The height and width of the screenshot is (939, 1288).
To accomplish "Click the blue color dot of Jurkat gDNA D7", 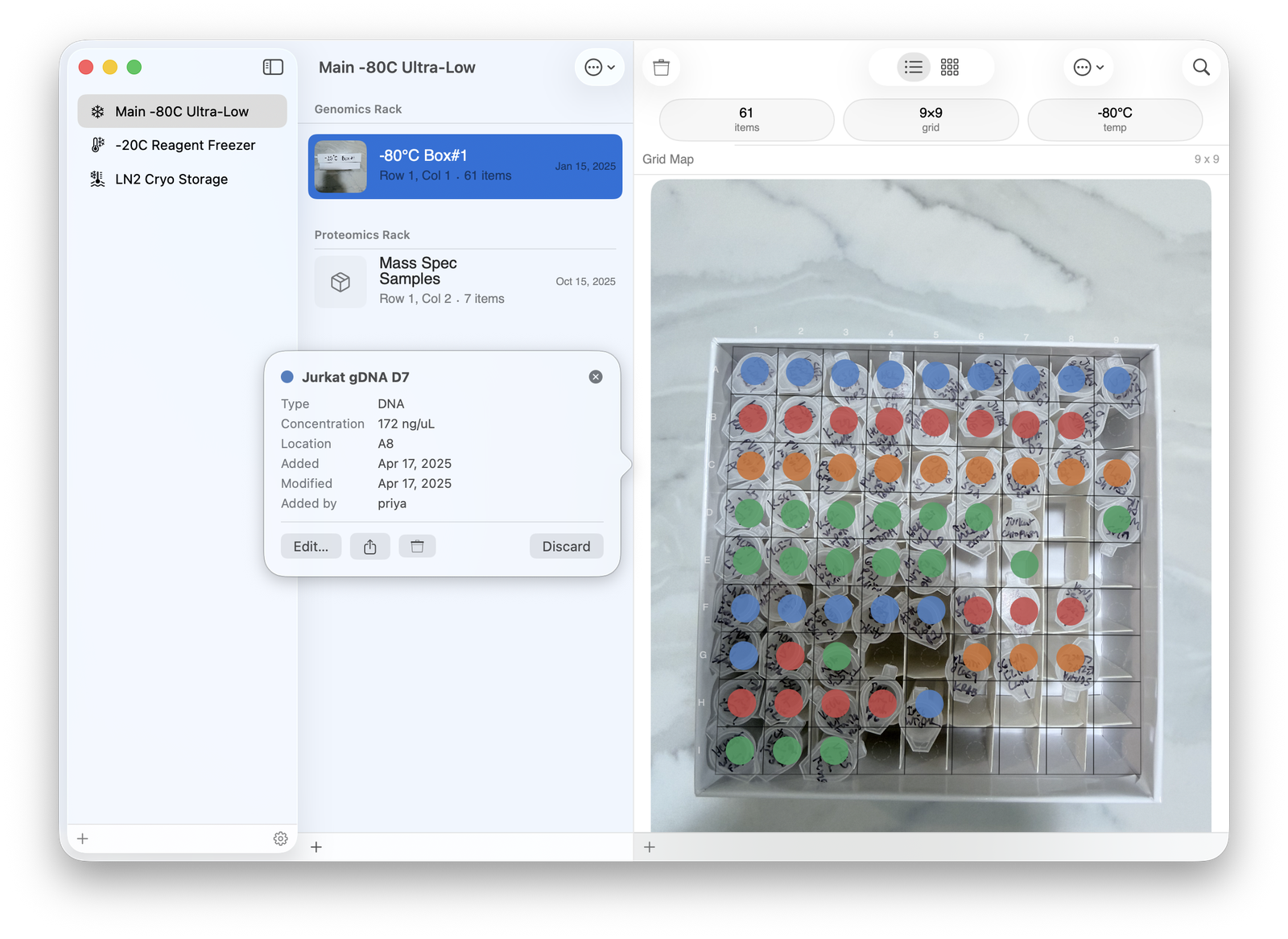I will [x=287, y=377].
